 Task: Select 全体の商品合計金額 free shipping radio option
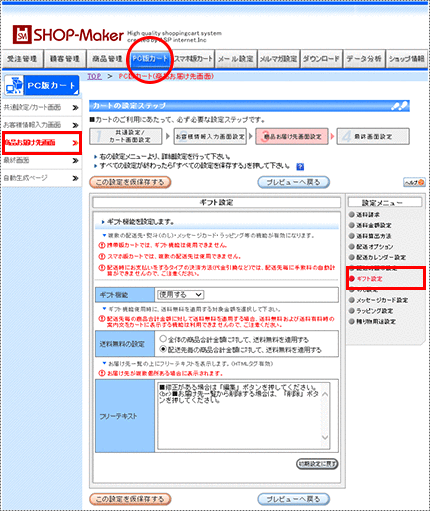(x=163, y=339)
